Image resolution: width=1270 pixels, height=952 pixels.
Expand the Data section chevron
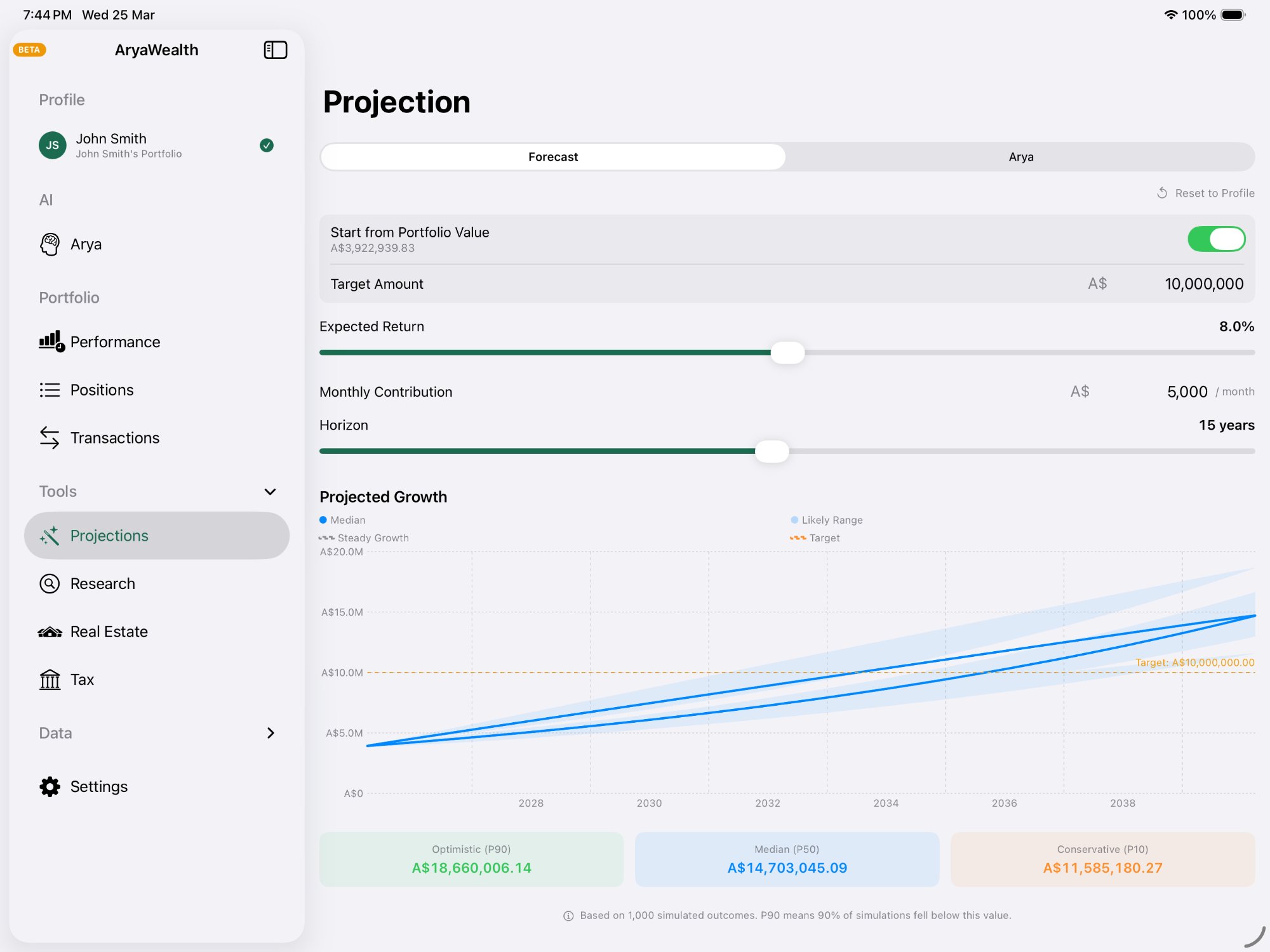(271, 733)
